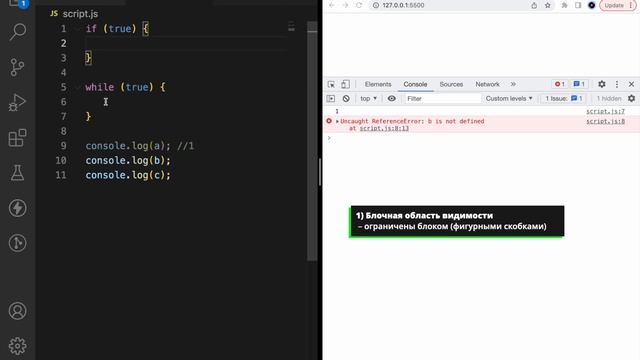The width and height of the screenshot is (640, 360).
Task: Open the Manage gear in VS Code
Action: [18, 346]
